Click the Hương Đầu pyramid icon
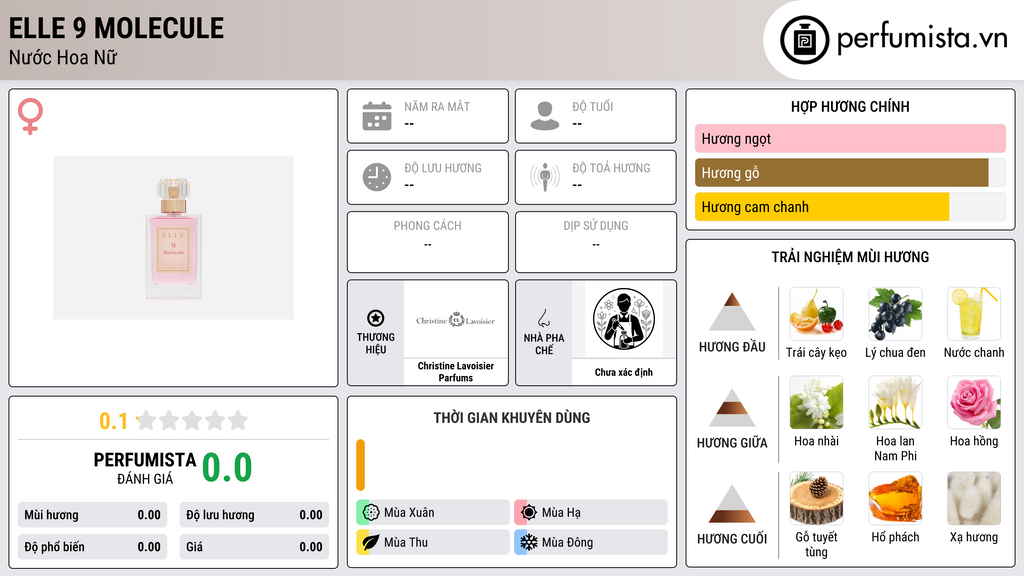The width and height of the screenshot is (1024, 576). 732,312
